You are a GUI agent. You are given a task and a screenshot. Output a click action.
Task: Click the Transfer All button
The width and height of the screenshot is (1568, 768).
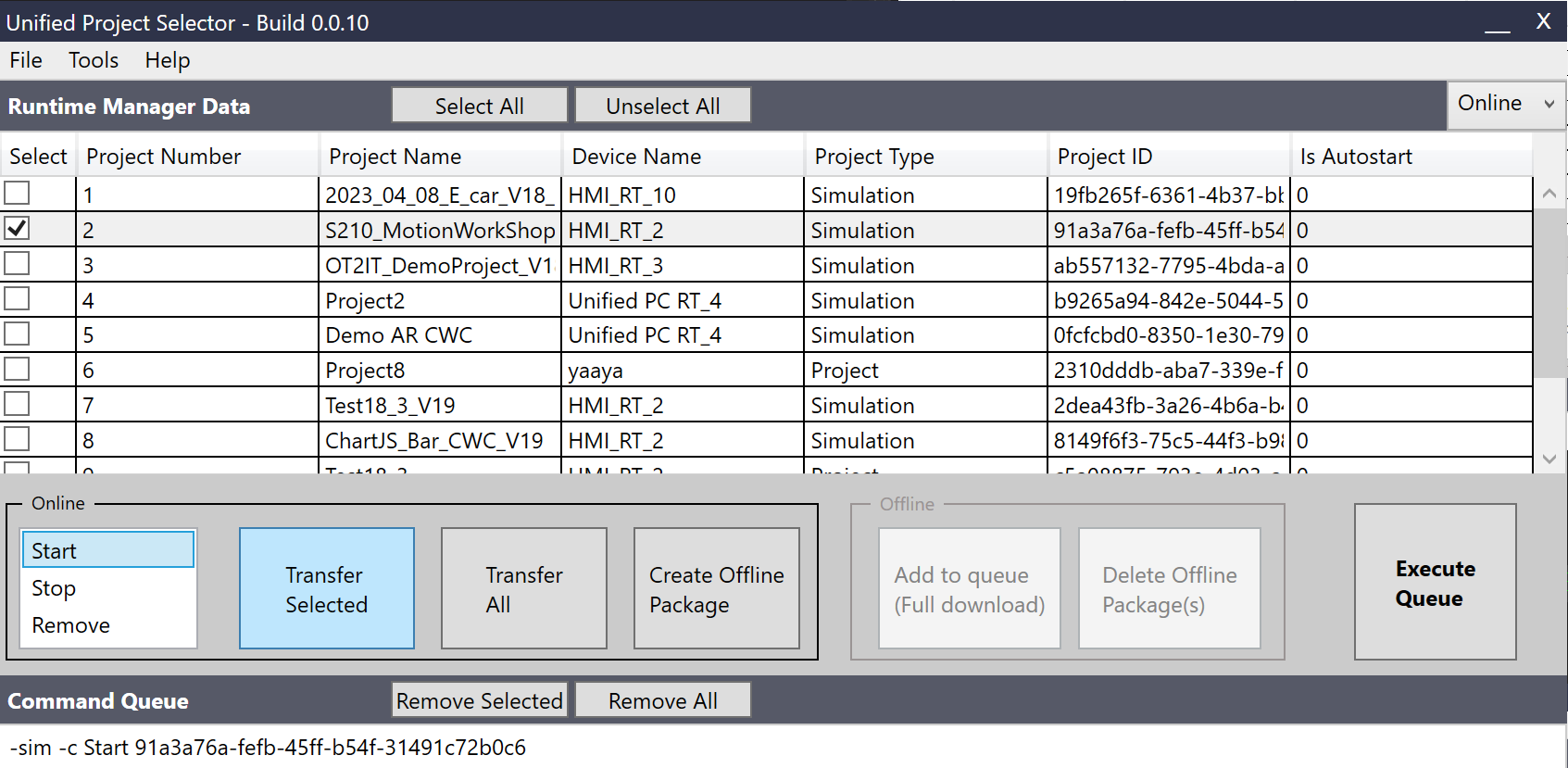point(524,588)
